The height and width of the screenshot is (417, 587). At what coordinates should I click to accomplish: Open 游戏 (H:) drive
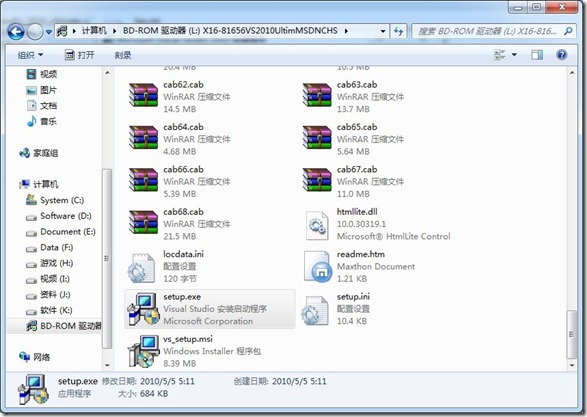(49, 263)
